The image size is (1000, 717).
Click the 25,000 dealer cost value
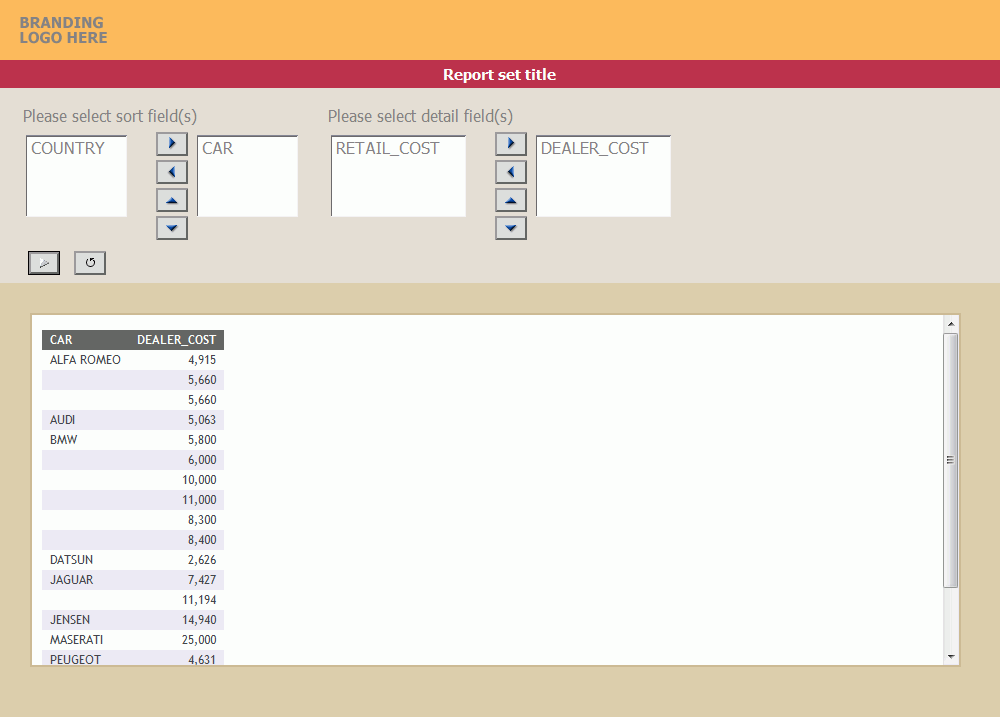click(199, 640)
